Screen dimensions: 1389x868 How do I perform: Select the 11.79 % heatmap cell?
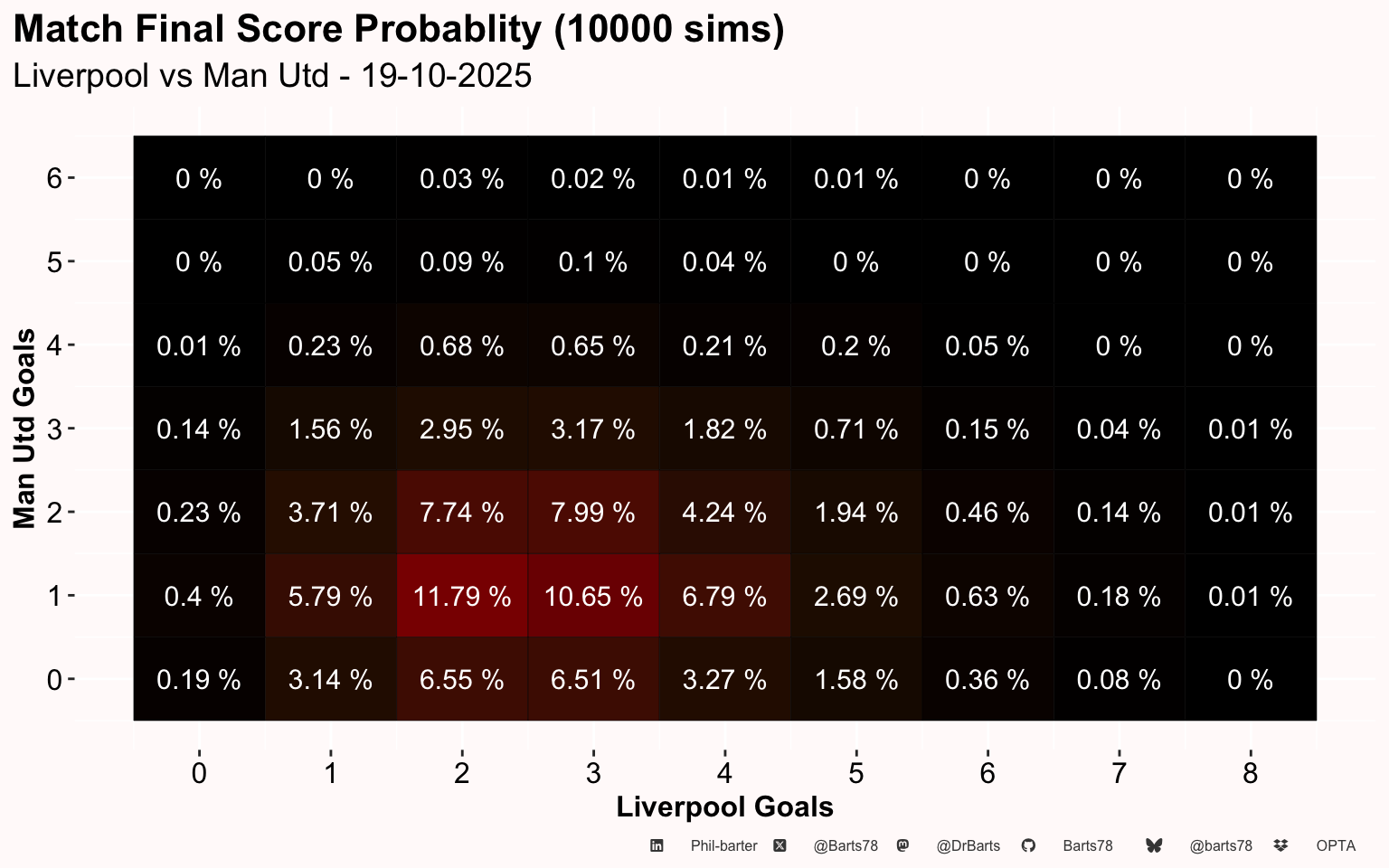tap(462, 597)
